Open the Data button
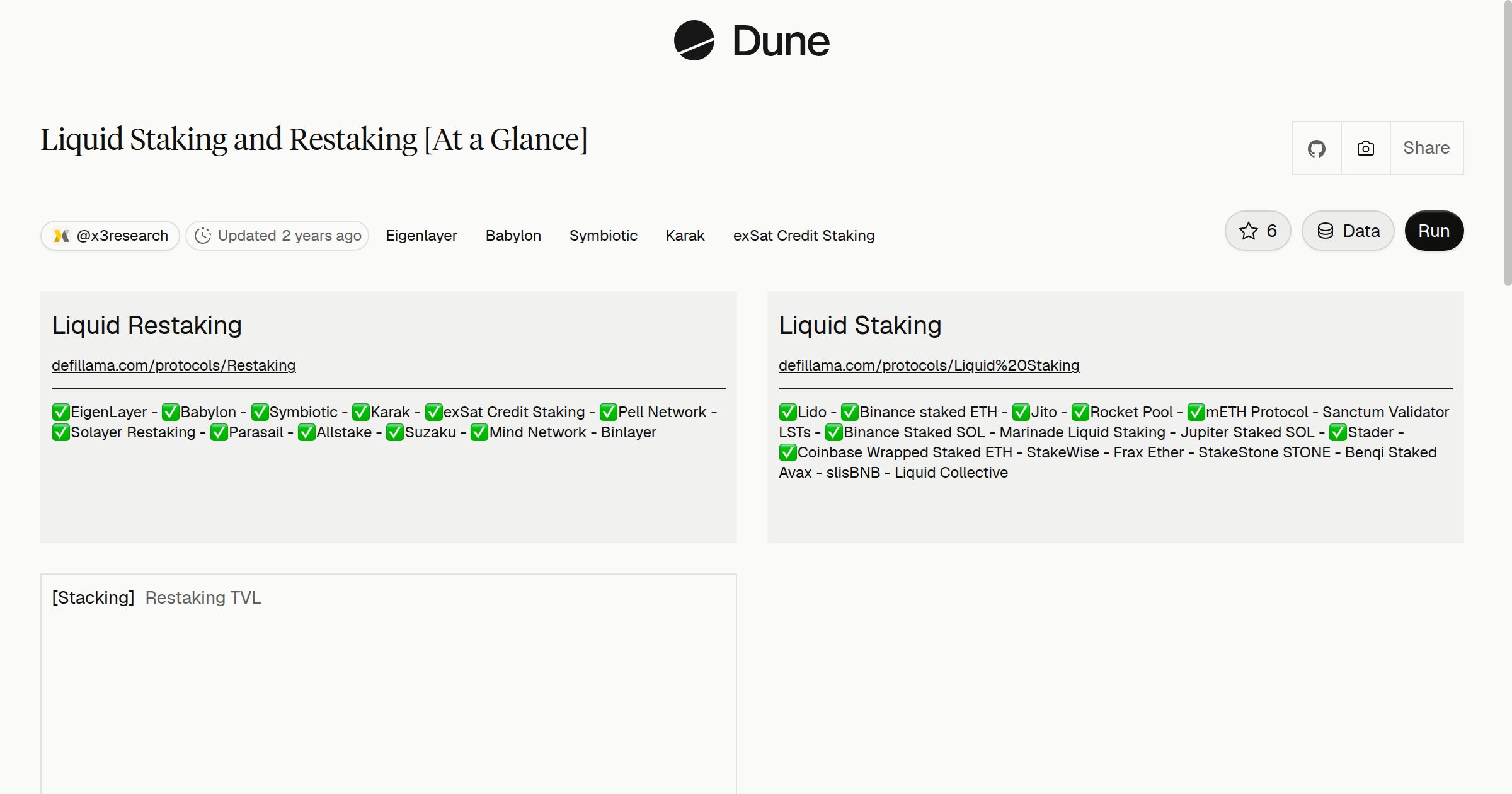The width and height of the screenshot is (1512, 794). [1348, 231]
